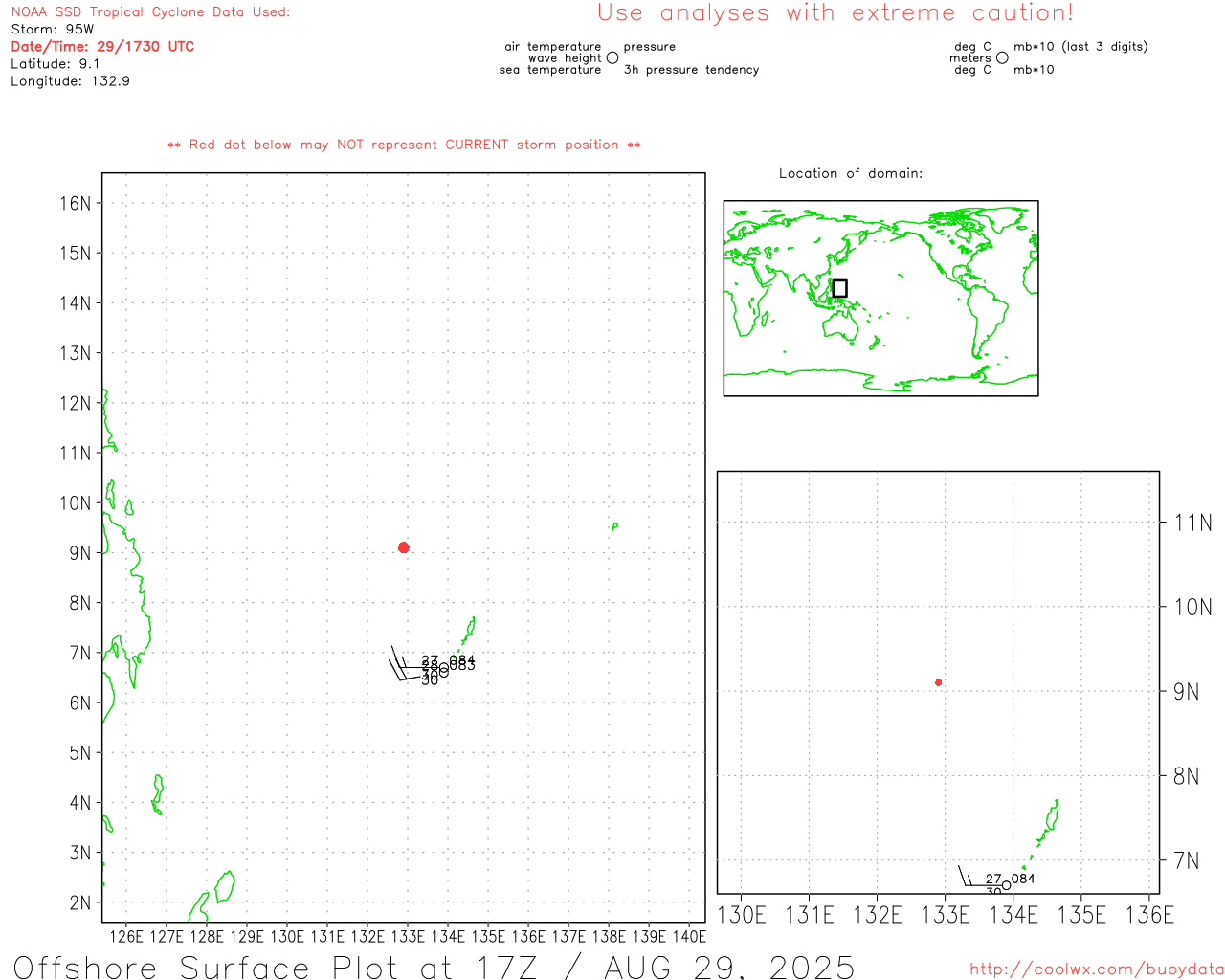Viewport: 1225px width, 980px height.
Task: Click the 130E label on zoomed inset map
Action: pos(742,915)
